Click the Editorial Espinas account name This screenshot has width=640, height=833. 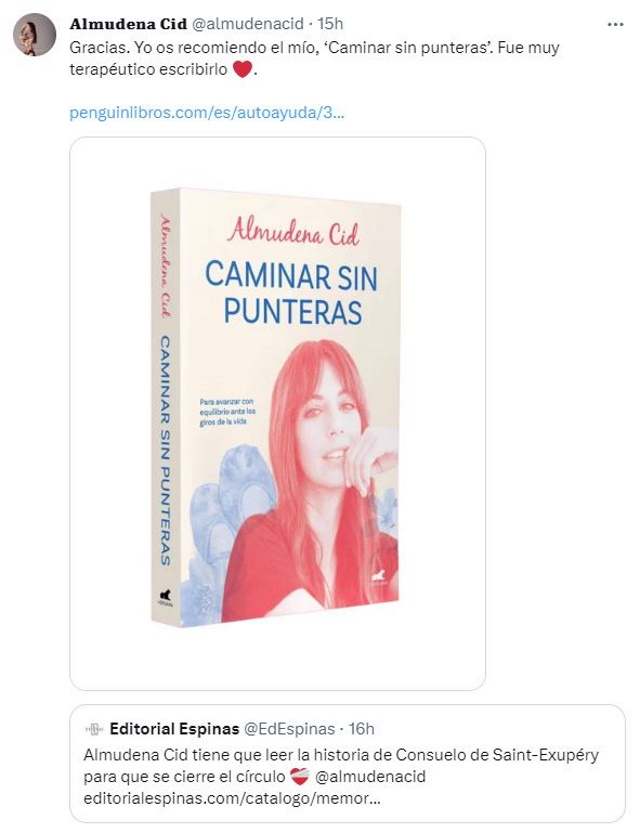174,729
